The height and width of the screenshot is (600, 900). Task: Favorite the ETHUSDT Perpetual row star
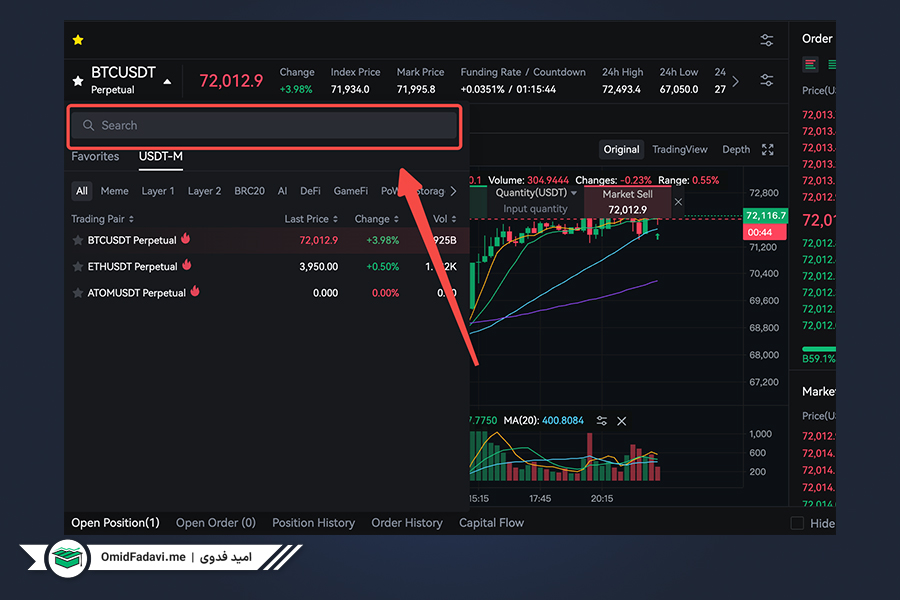(77, 266)
